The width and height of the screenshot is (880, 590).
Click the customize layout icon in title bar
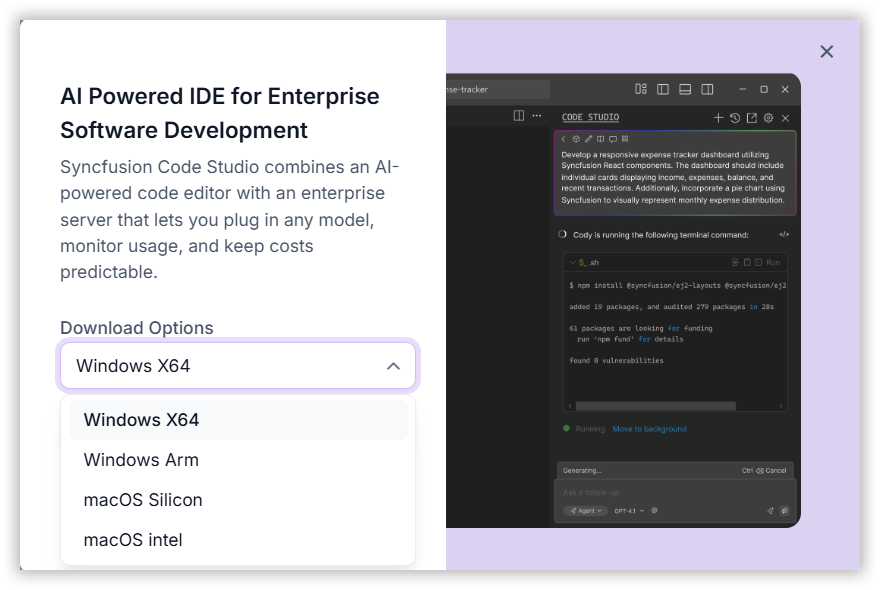[641, 89]
